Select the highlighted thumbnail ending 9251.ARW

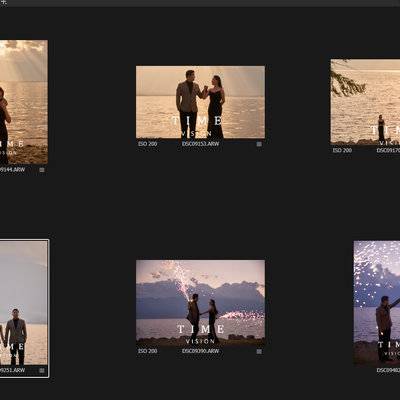click(x=24, y=303)
